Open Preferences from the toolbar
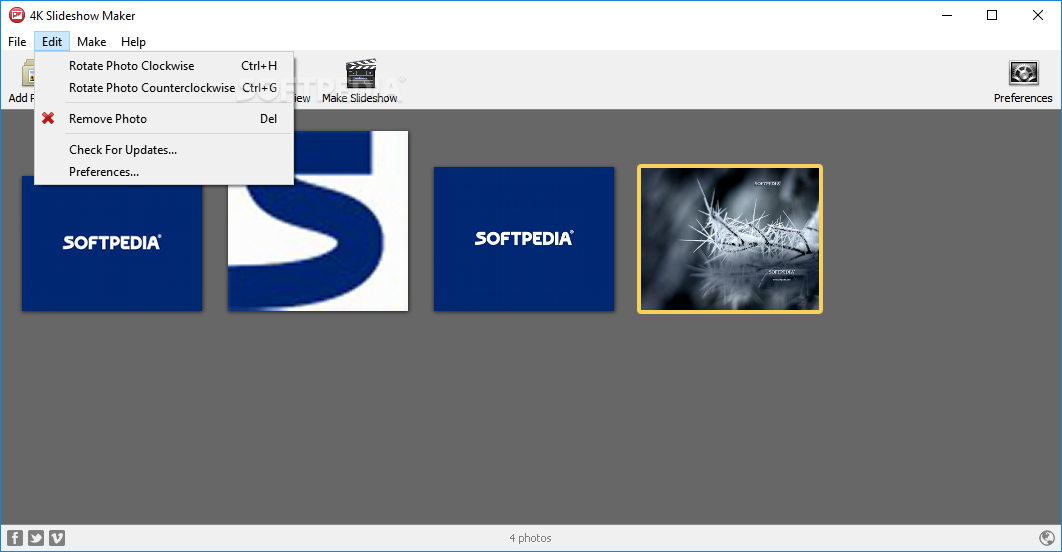 [x=1023, y=81]
